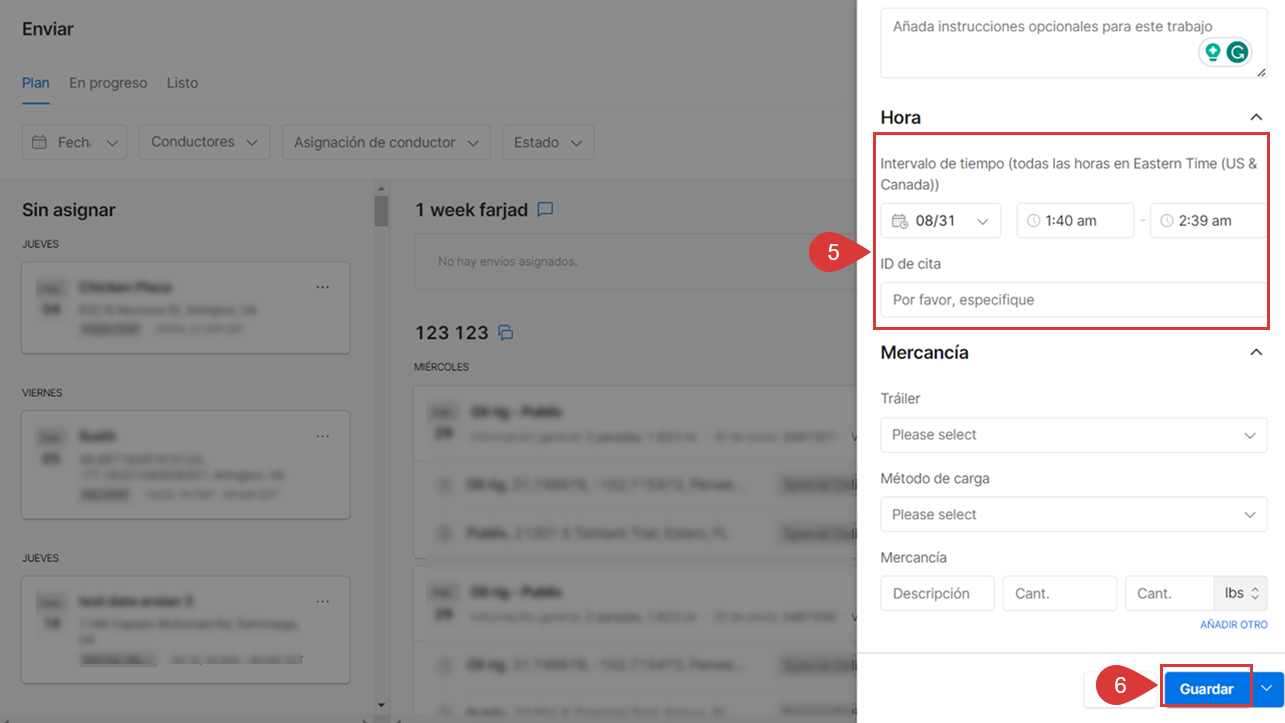Click the Guardar button
Screen dimensions: 1285x723
tap(1206, 689)
